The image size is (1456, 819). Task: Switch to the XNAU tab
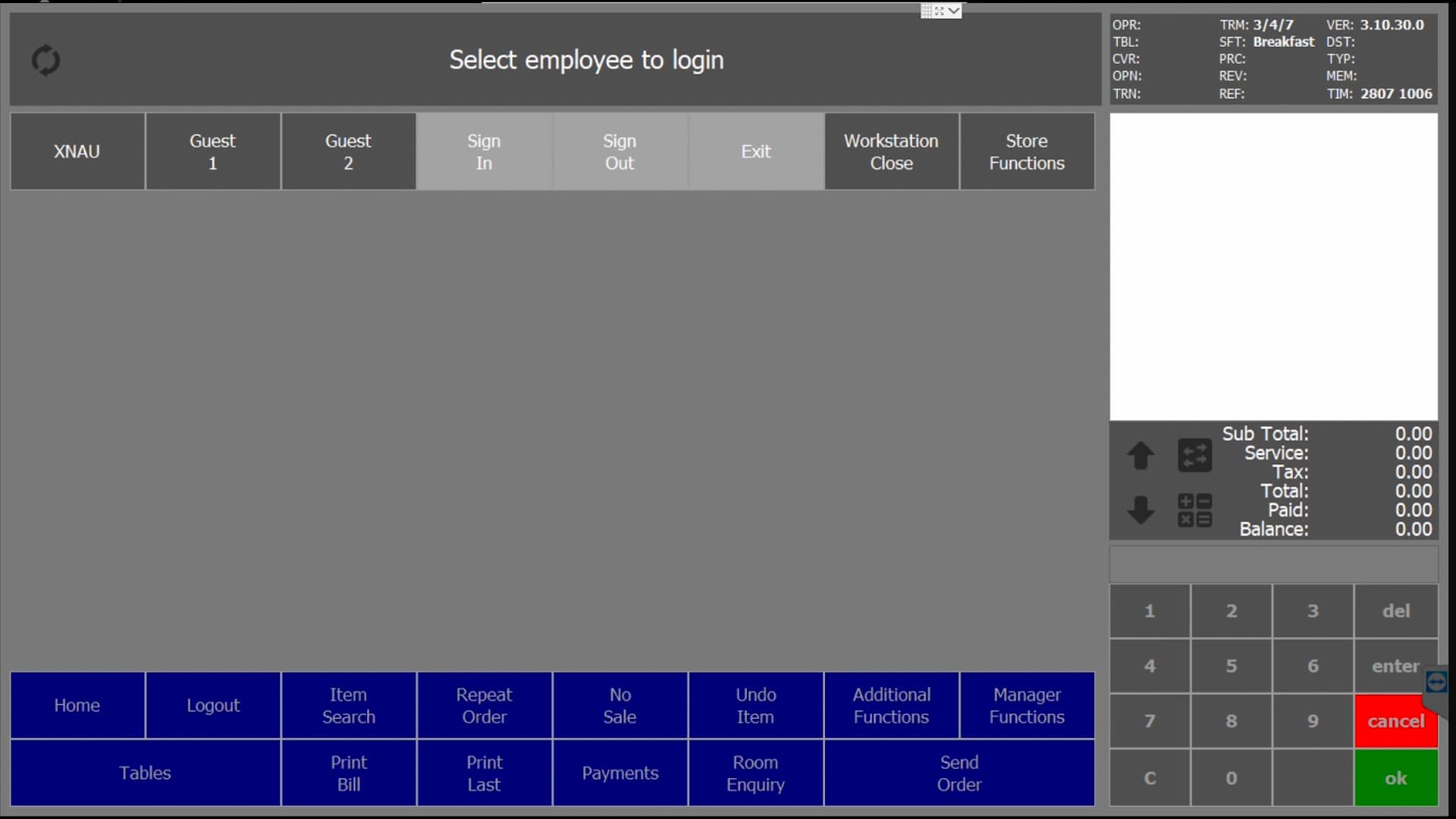77,151
